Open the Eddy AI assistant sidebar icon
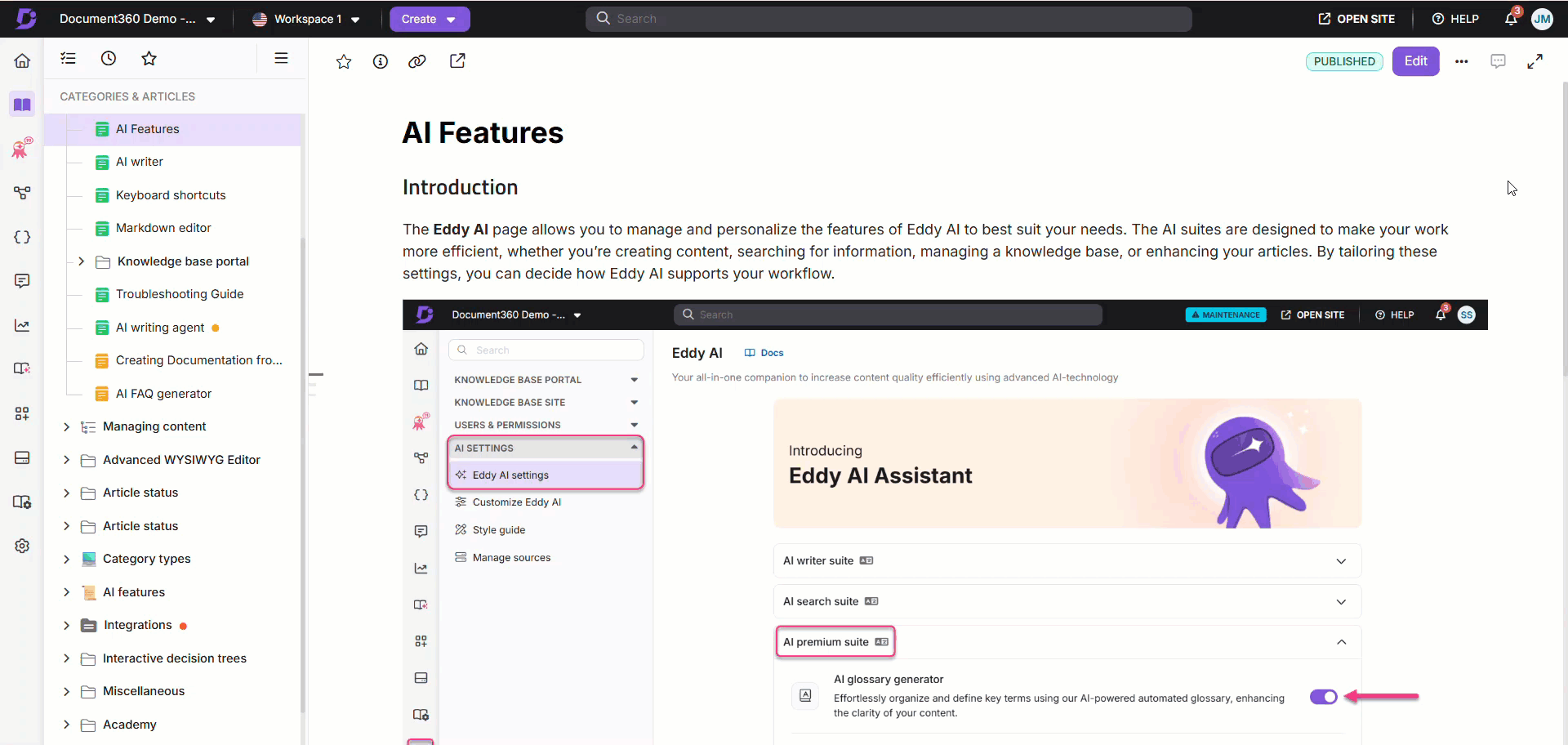Image resolution: width=1568 pixels, height=745 pixels. 22,149
